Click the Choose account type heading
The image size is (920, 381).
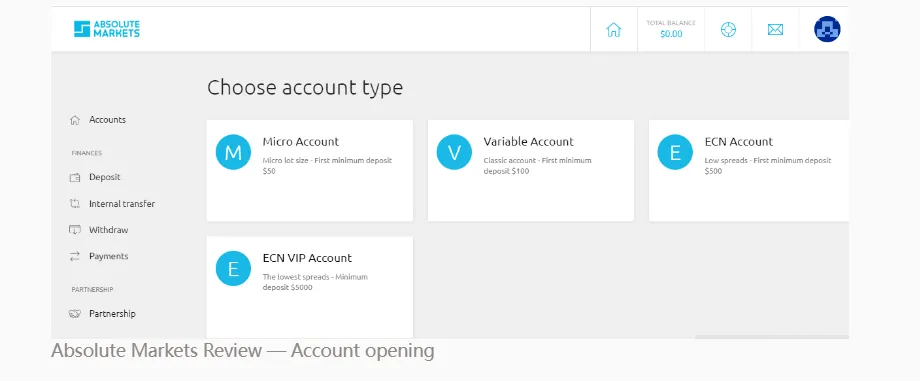(305, 87)
